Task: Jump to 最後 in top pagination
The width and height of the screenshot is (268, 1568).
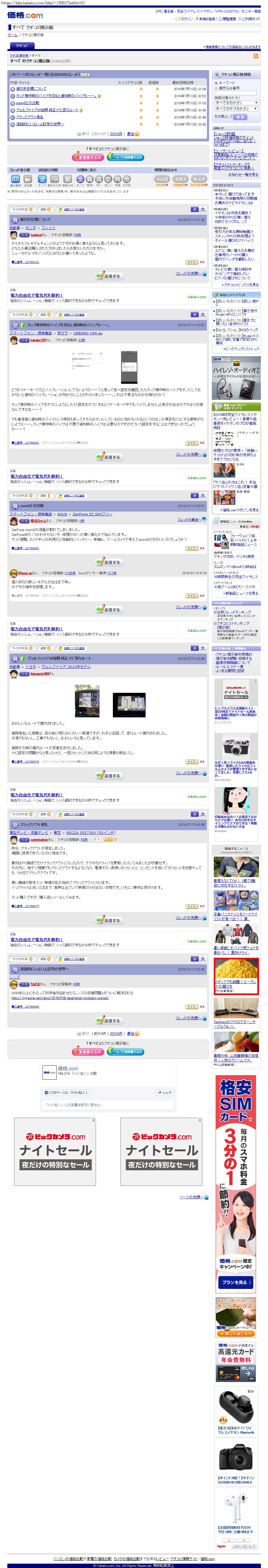Action: [130, 134]
